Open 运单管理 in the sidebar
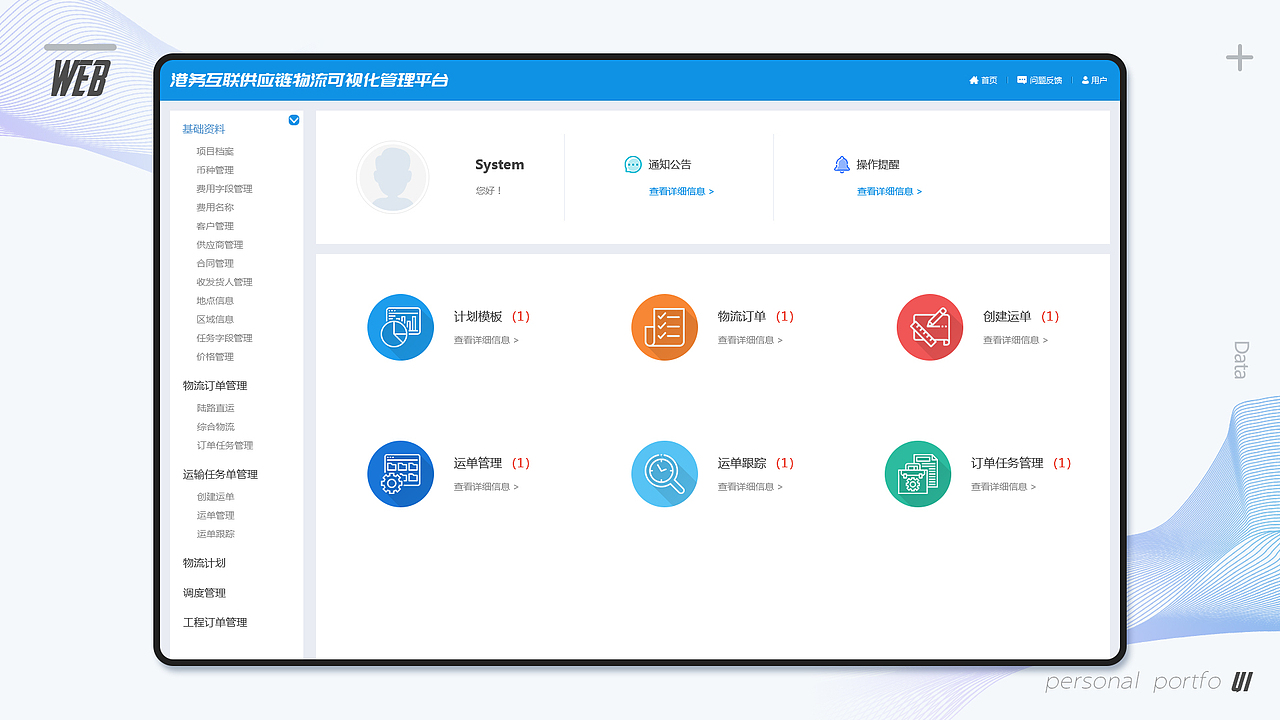This screenshot has width=1280, height=720. coord(215,516)
